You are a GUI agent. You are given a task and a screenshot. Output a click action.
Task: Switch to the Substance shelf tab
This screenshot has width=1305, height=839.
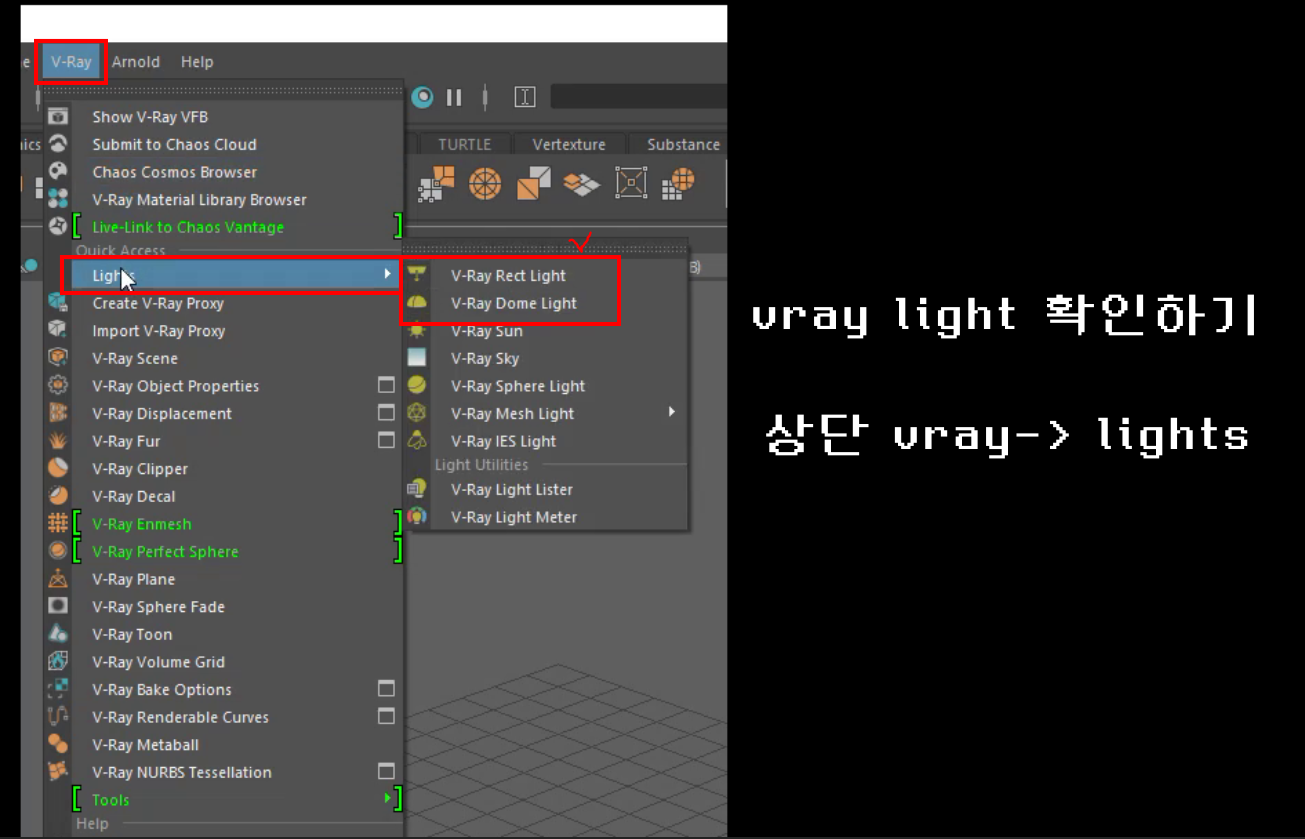coord(681,144)
